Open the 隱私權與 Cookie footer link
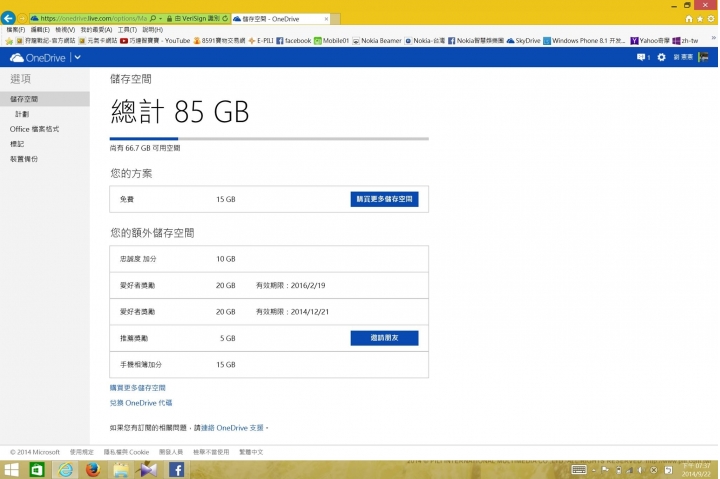This screenshot has height=479, width=720. (x=126, y=452)
